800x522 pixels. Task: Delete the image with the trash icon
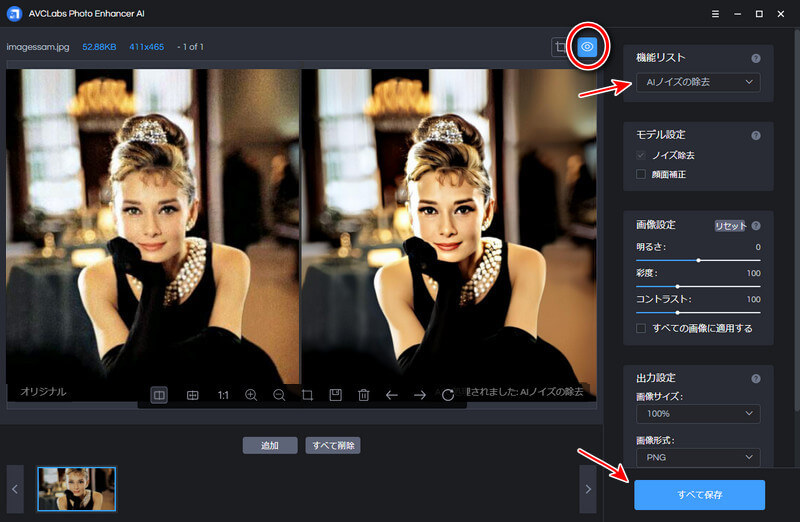coord(363,395)
